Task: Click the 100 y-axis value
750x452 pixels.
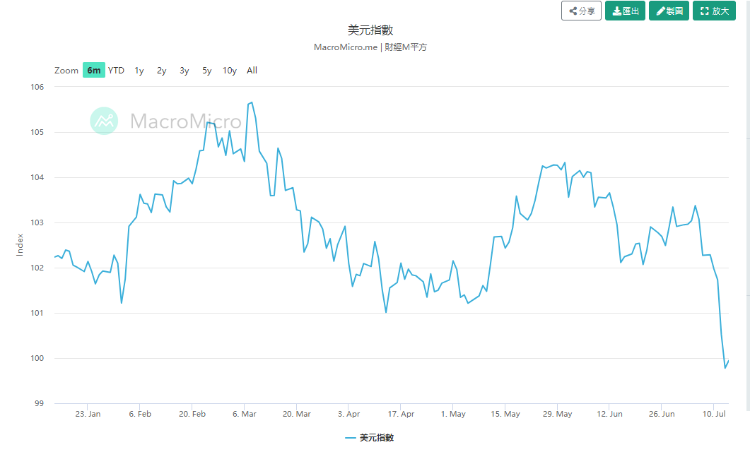Action: click(x=37, y=358)
